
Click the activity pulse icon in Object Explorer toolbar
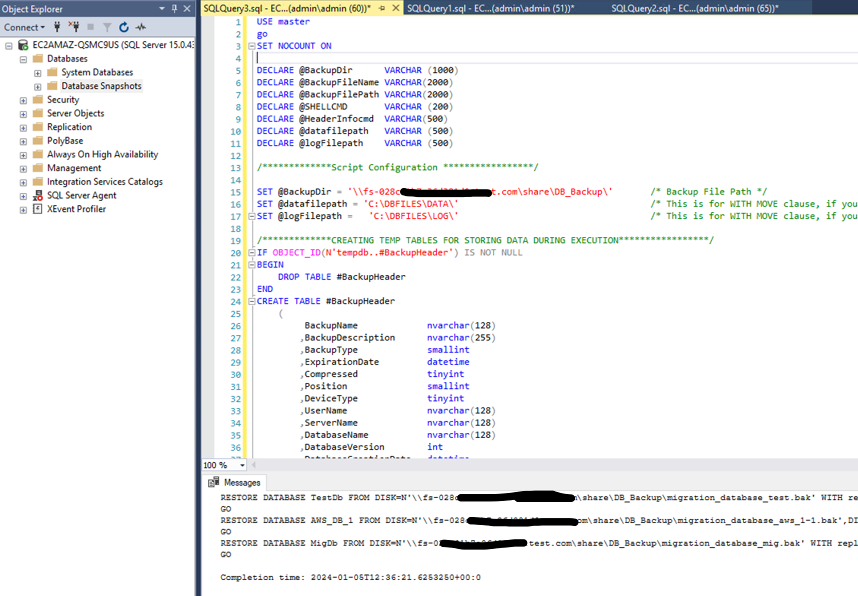(141, 27)
